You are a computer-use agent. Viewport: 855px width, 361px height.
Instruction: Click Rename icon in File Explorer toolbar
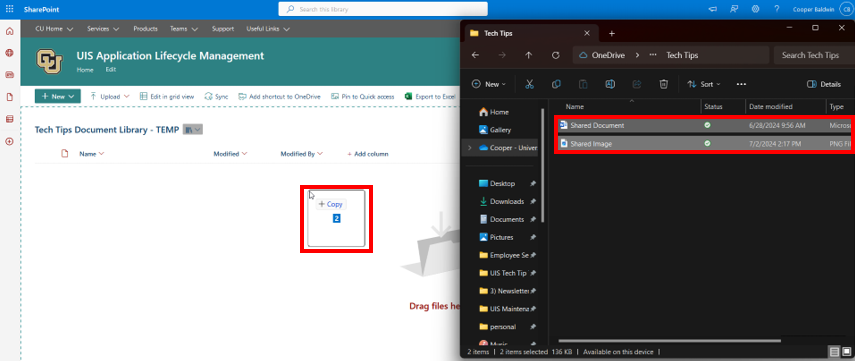point(610,84)
